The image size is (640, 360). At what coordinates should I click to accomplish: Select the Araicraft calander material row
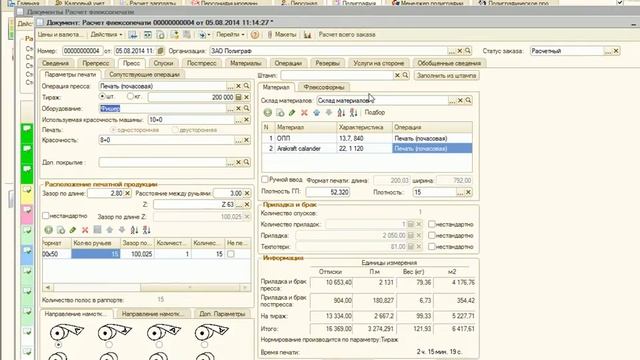click(367, 149)
